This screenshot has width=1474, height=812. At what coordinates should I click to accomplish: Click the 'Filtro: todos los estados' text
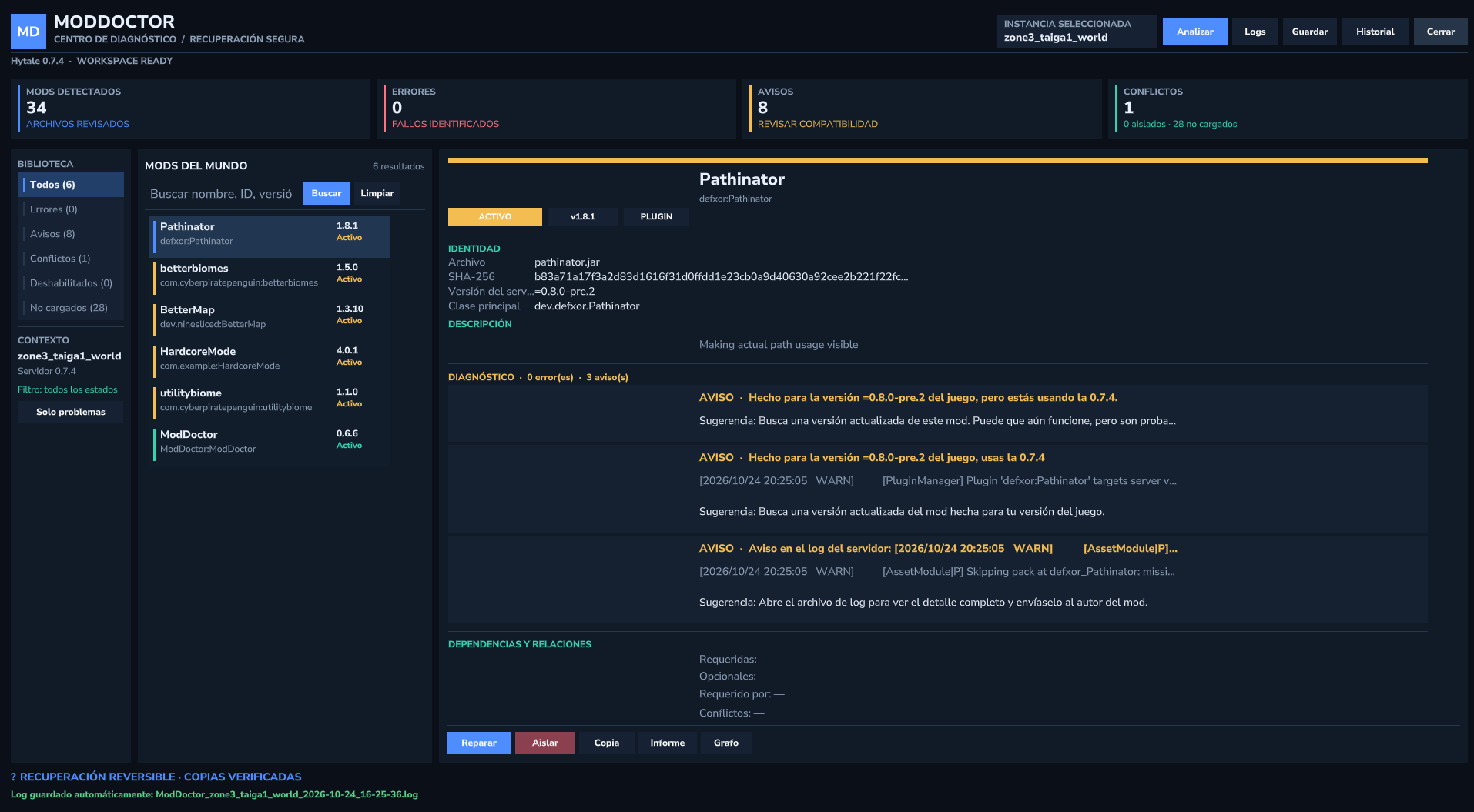[x=68, y=389]
